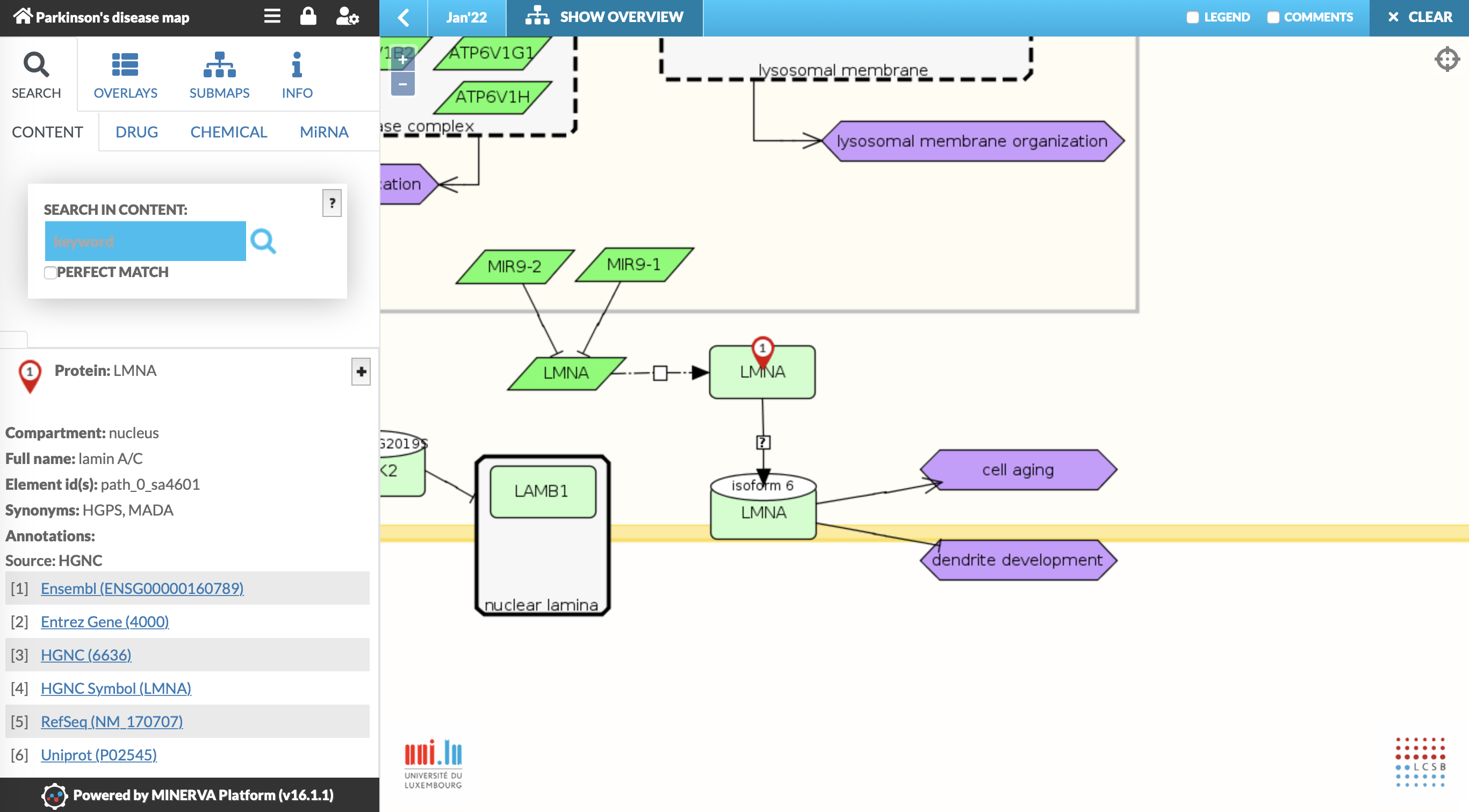Open the user settings icon
Viewport: 1469px width, 812px height.
click(x=347, y=16)
